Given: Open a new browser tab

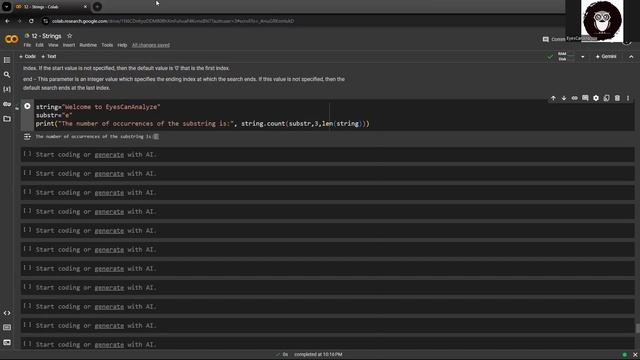Looking at the screenshot, I should (97, 7).
